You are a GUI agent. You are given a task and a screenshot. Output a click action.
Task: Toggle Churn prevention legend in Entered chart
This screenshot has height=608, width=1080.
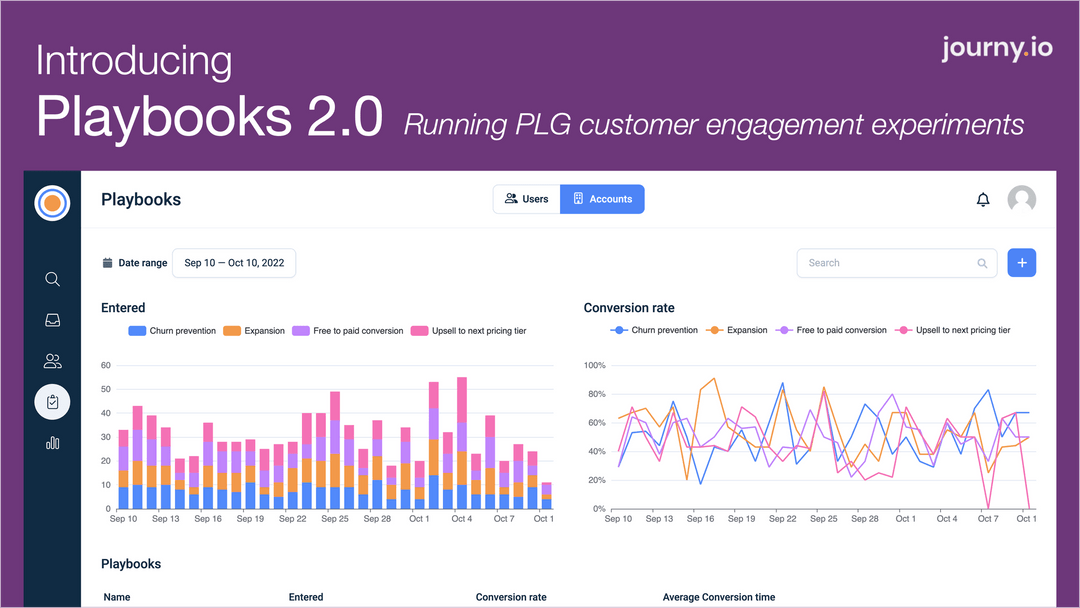click(x=172, y=331)
